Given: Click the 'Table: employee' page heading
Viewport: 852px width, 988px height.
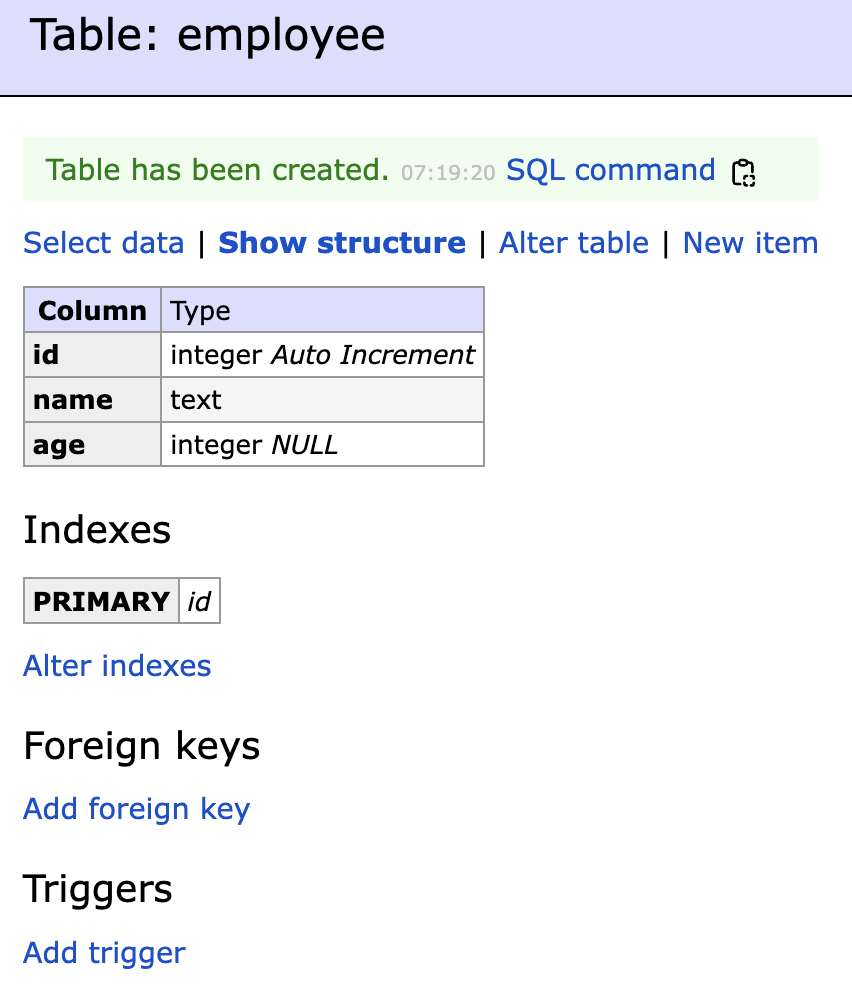Looking at the screenshot, I should click(x=208, y=36).
